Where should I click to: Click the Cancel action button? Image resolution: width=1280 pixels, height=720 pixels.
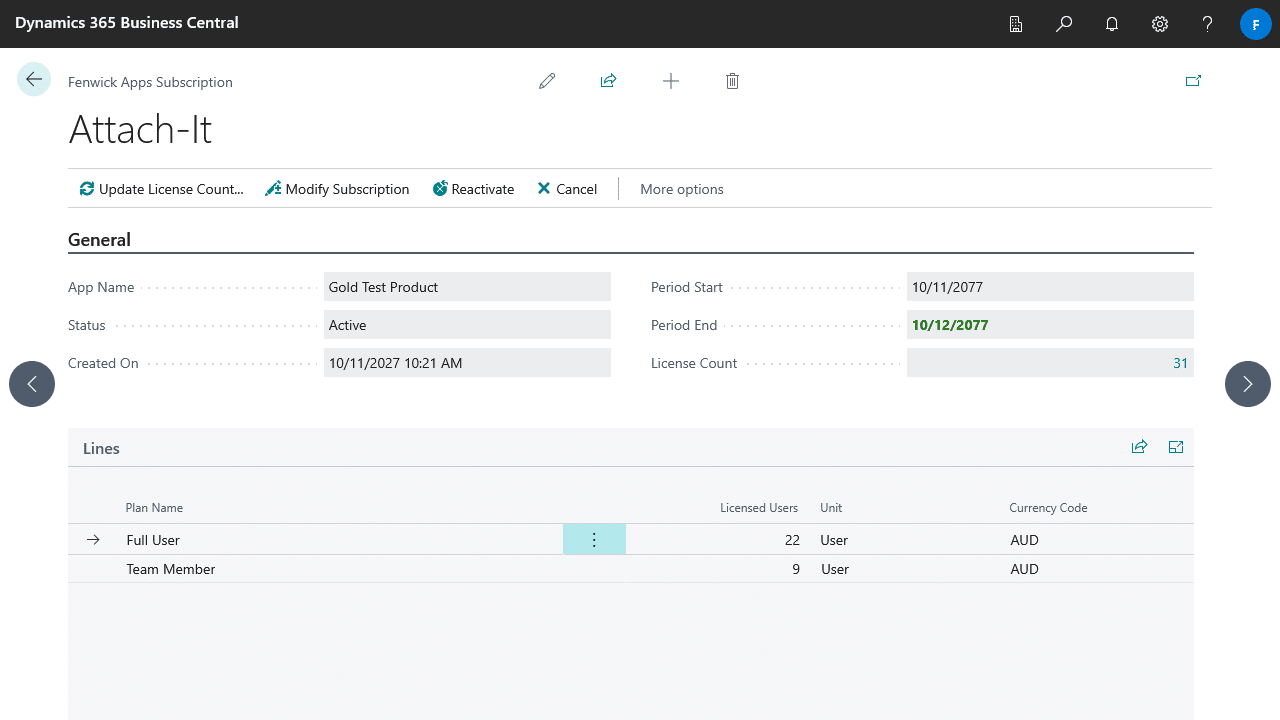click(567, 189)
